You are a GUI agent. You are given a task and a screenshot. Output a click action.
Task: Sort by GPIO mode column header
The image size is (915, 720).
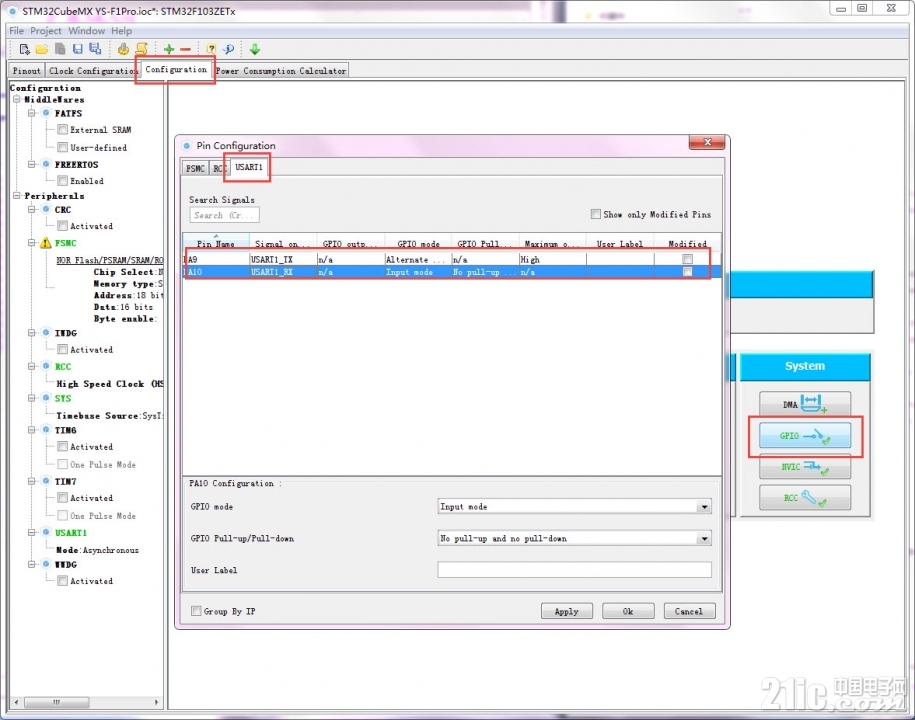pyautogui.click(x=418, y=243)
